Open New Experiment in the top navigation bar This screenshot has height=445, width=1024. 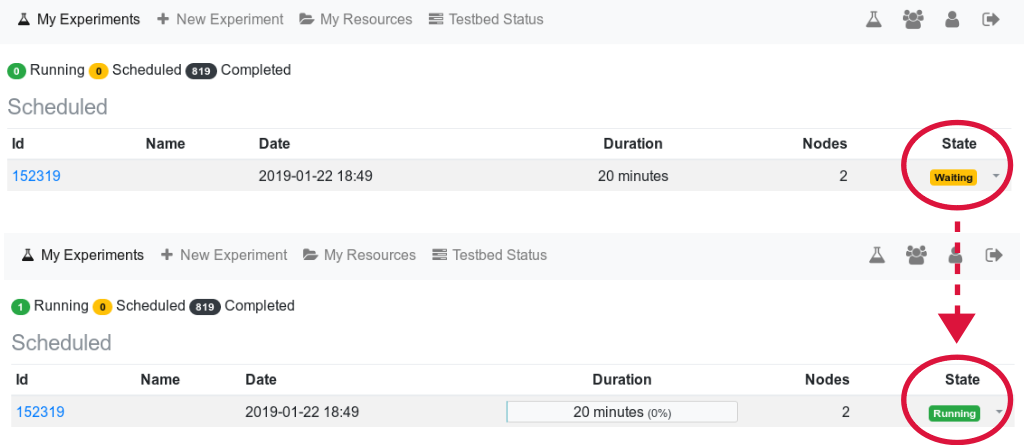point(220,20)
